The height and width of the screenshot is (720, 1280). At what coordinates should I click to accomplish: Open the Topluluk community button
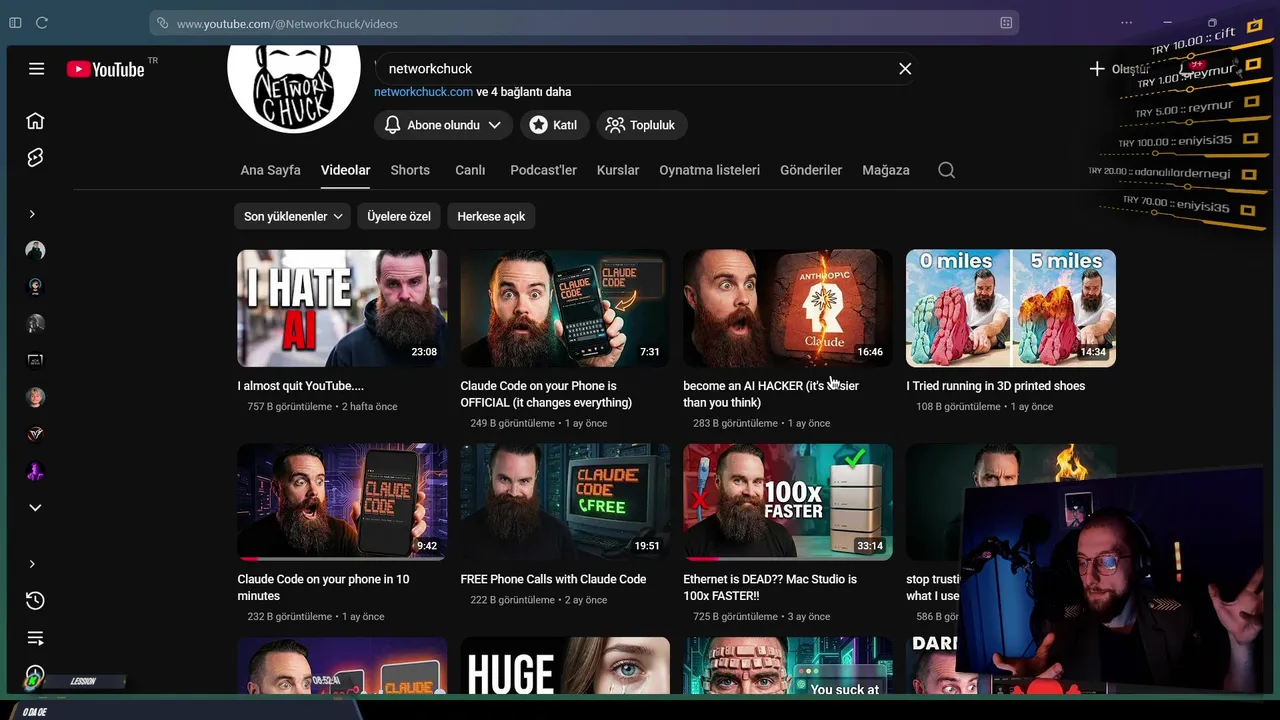[x=642, y=125]
